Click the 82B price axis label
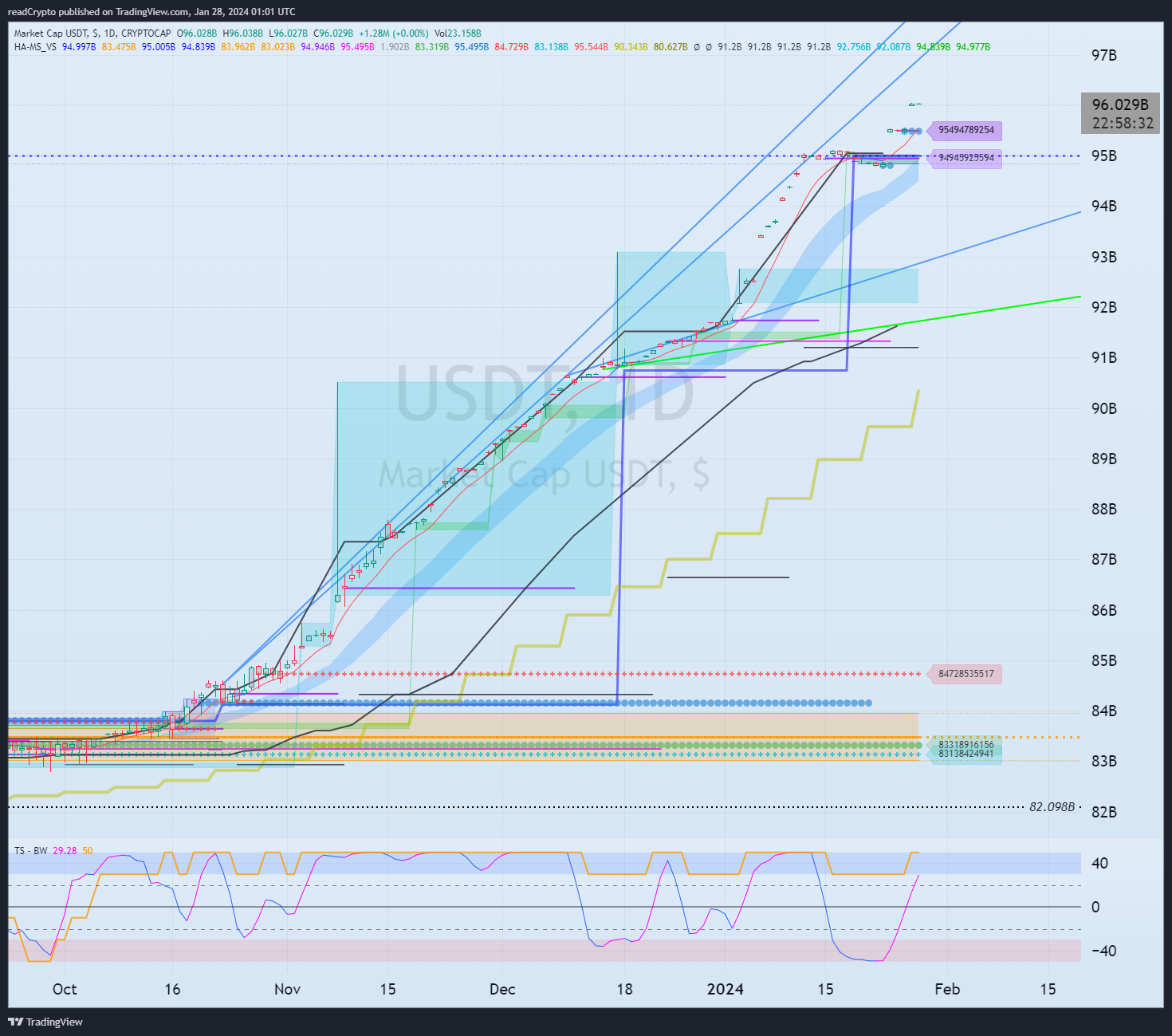 click(x=1104, y=812)
